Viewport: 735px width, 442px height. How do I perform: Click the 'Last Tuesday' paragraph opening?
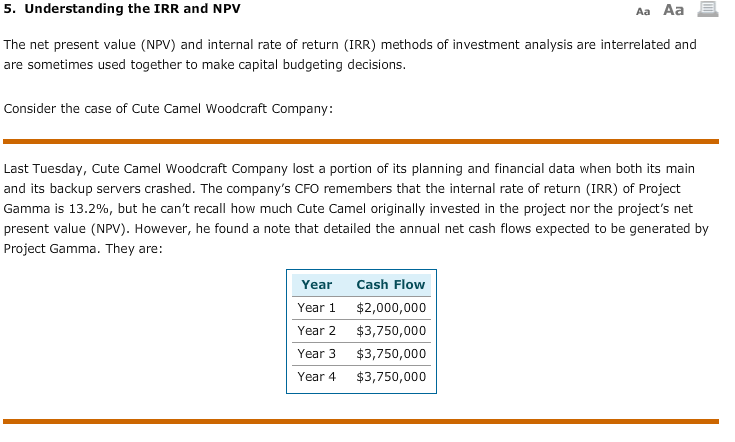pyautogui.click(x=44, y=169)
